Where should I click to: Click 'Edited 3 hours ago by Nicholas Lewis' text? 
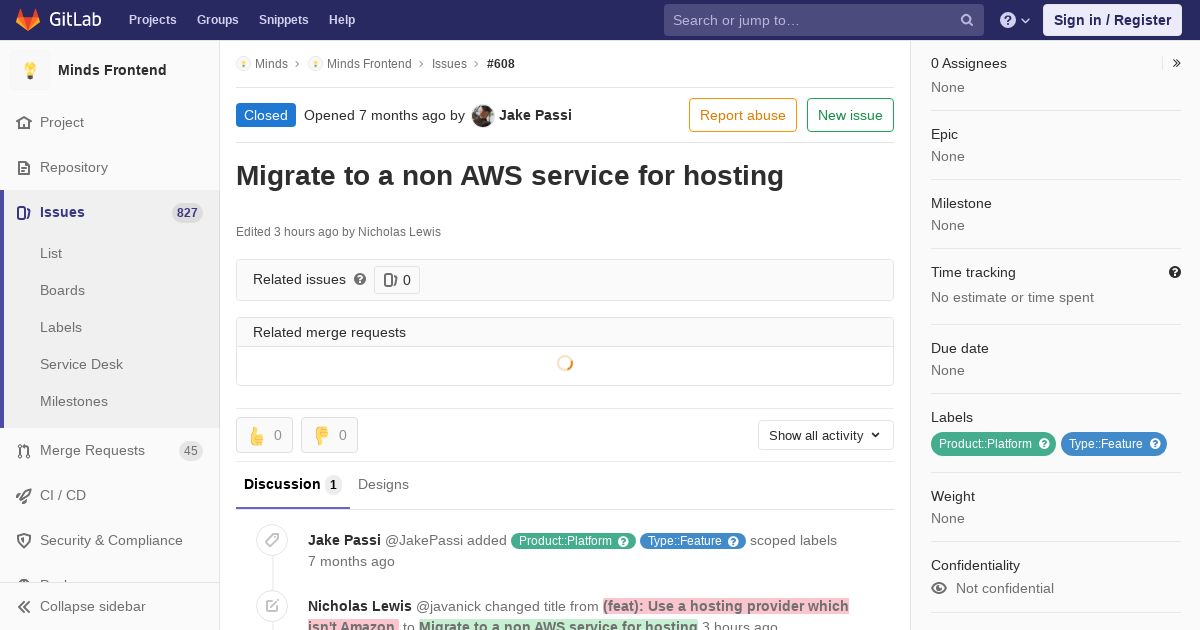338,232
